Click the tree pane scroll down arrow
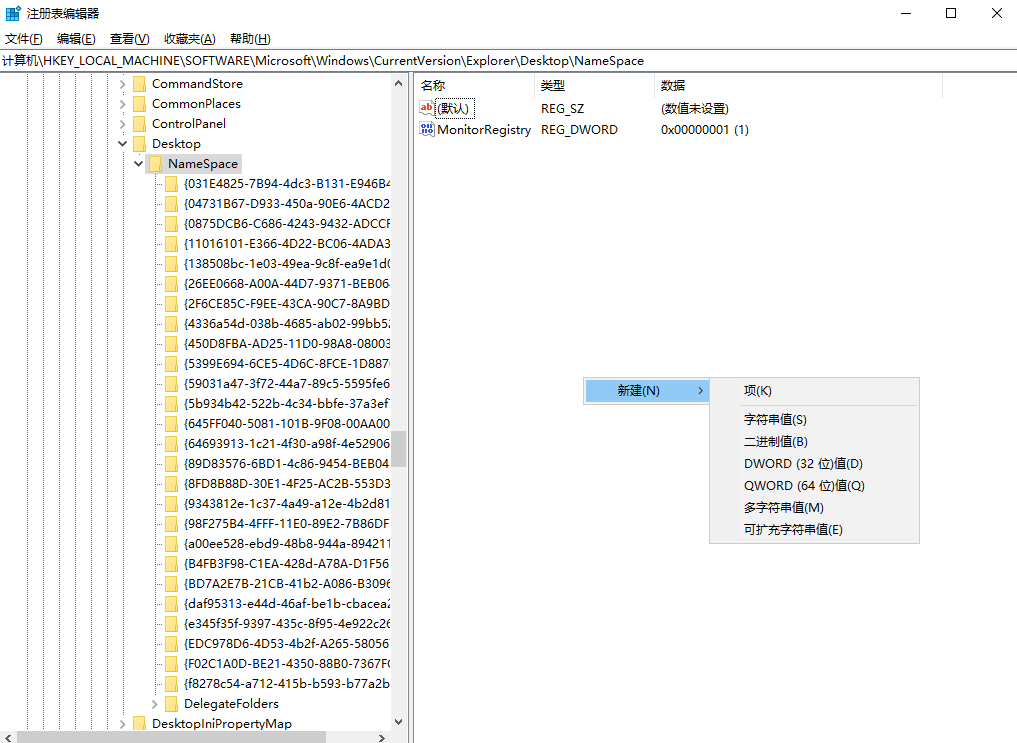This screenshot has width=1017, height=743. pos(399,721)
